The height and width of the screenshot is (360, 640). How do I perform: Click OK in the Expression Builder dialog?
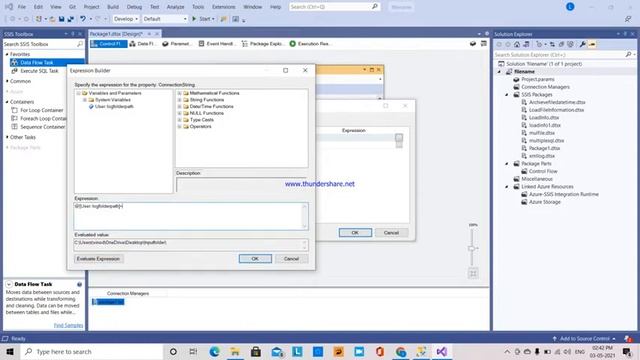point(255,259)
